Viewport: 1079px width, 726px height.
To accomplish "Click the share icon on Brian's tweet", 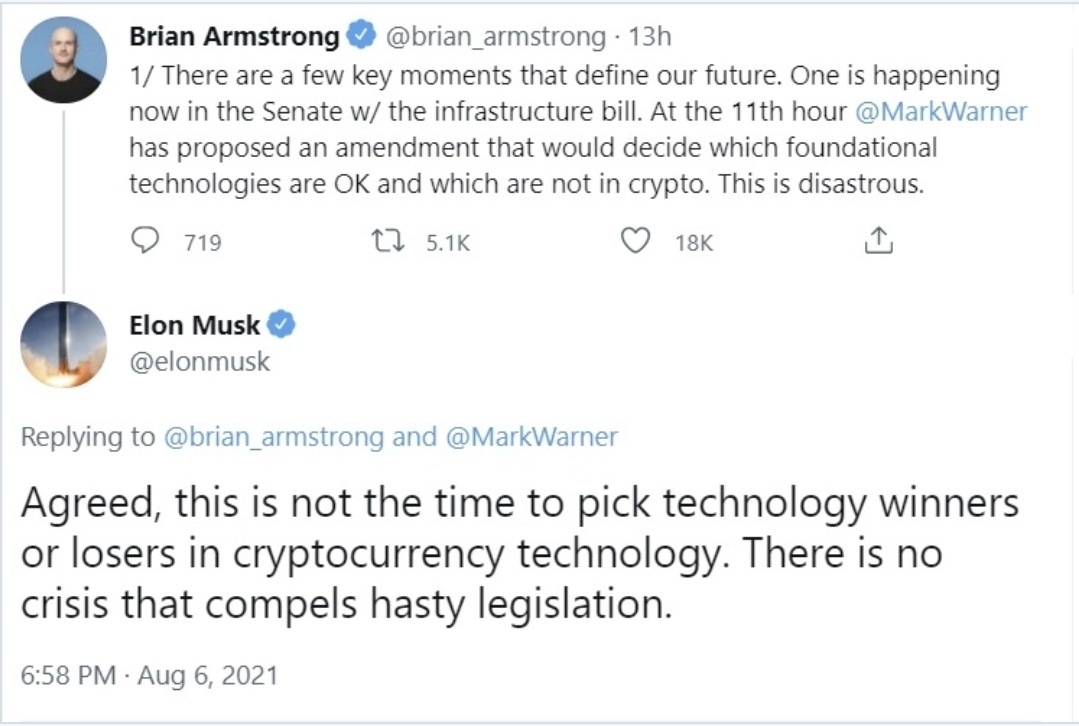I will (877, 241).
